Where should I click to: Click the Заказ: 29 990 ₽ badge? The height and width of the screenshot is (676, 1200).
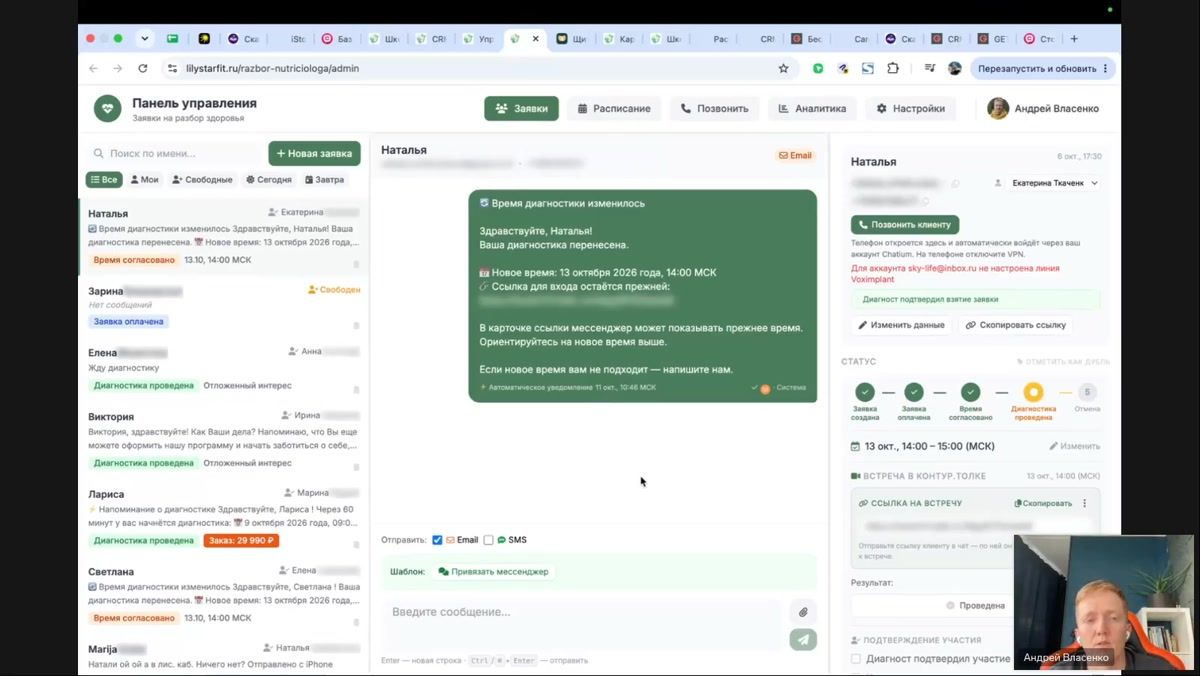241,540
